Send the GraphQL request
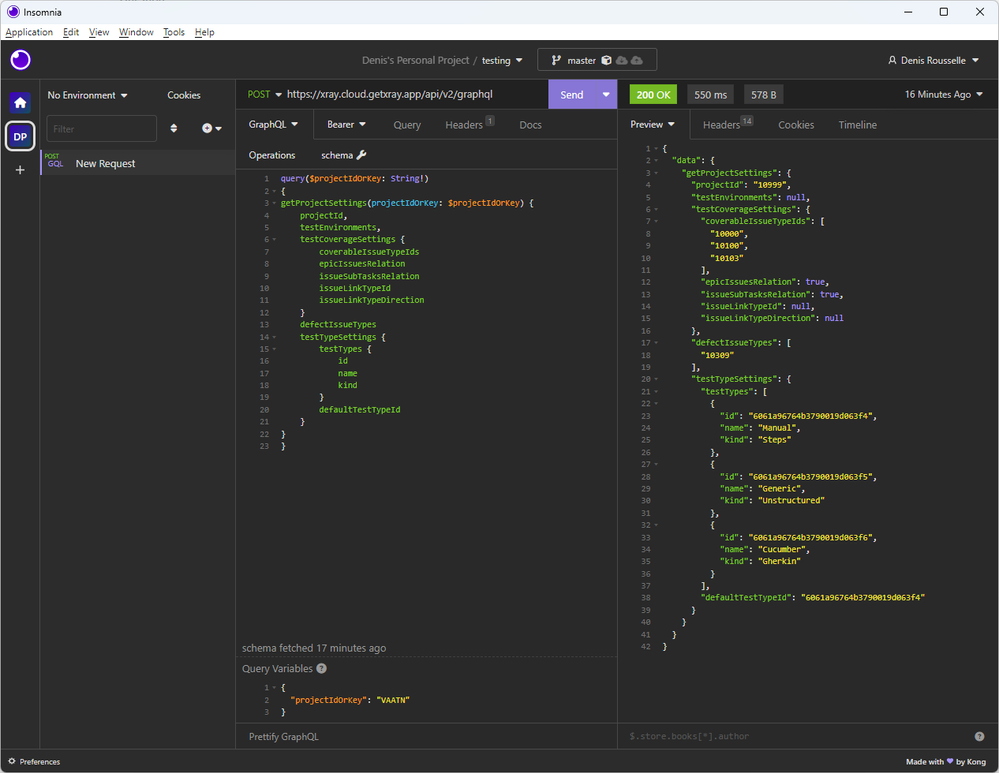Image resolution: width=999 pixels, height=773 pixels. pos(571,94)
